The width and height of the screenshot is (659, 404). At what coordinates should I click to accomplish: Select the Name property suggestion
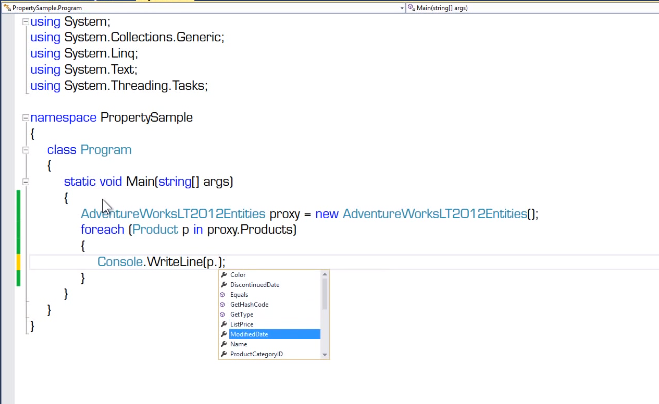coord(239,344)
